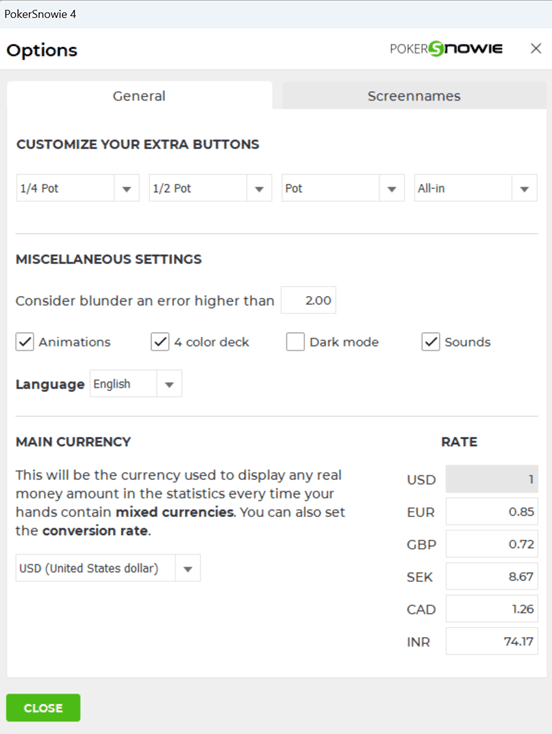
Task: Click the MISCELLANEOUS SETTINGS heading
Action: point(109,259)
